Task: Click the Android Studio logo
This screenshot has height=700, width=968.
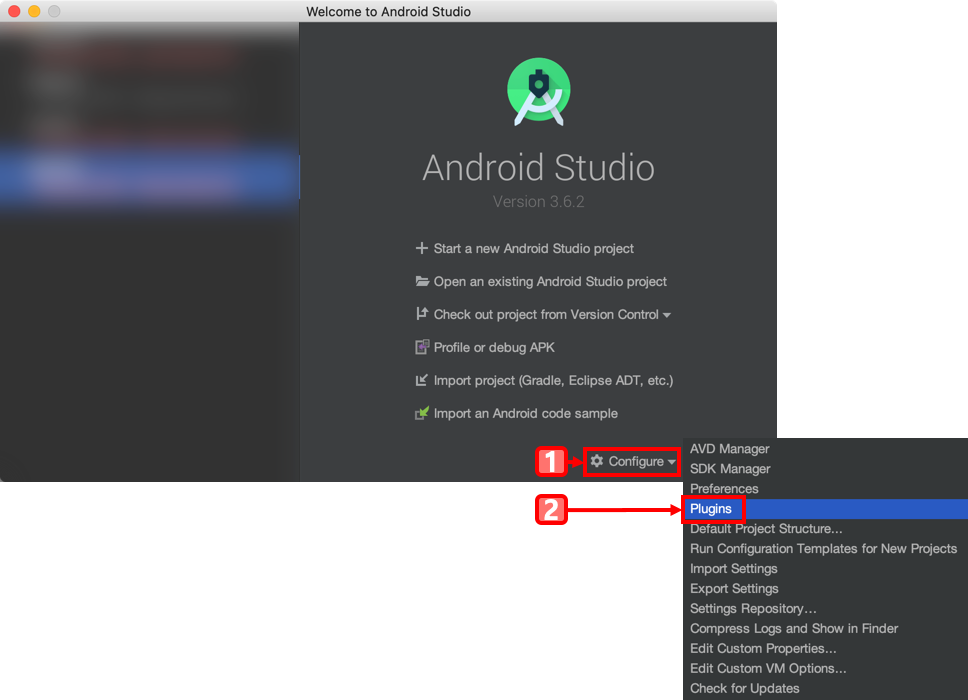Action: pos(539,92)
